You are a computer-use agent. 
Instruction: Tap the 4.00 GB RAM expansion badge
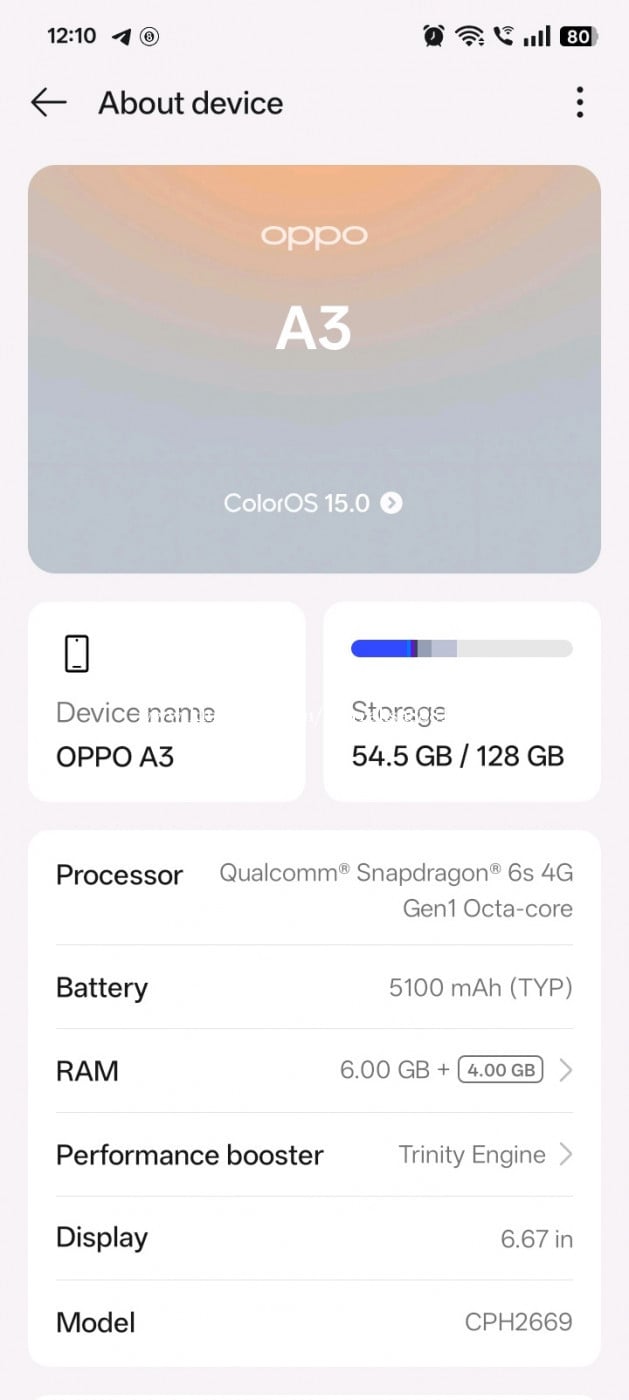point(500,1070)
